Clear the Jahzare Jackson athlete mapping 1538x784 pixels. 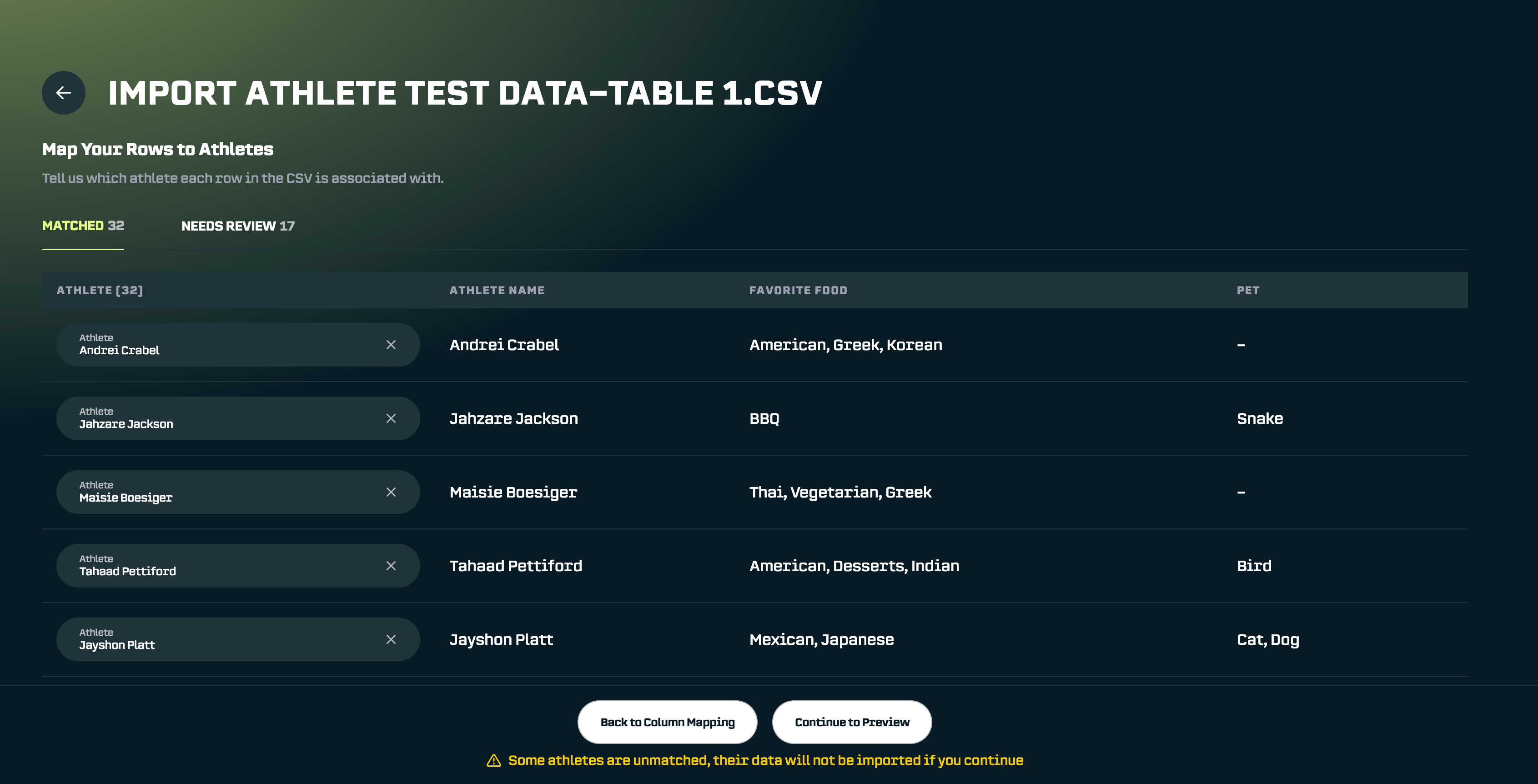(391, 418)
